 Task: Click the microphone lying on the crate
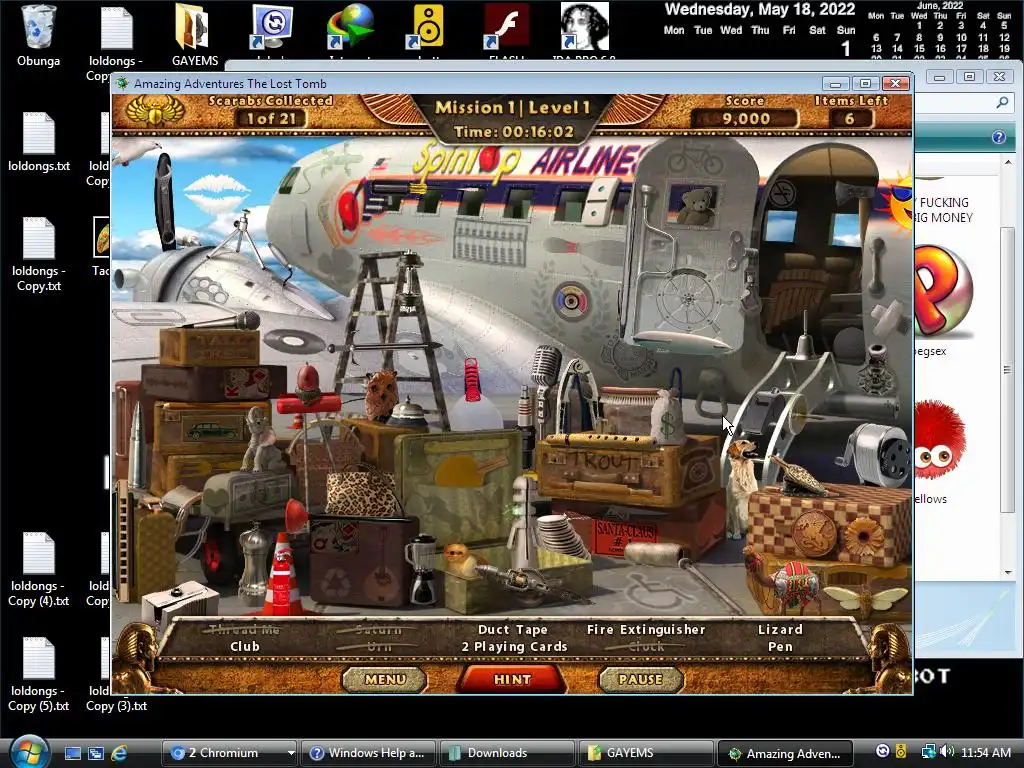tap(222, 323)
